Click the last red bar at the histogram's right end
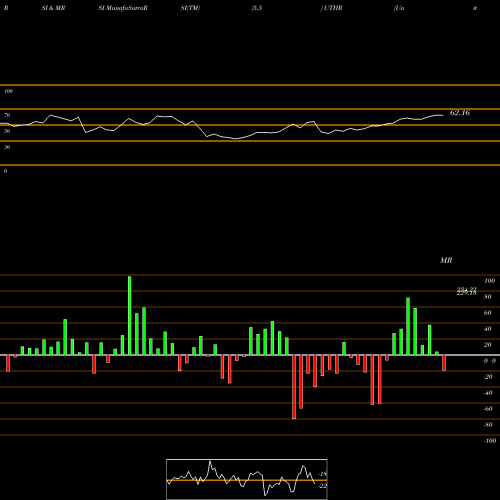Image resolution: width=500 pixels, height=500 pixels. pyautogui.click(x=444, y=363)
